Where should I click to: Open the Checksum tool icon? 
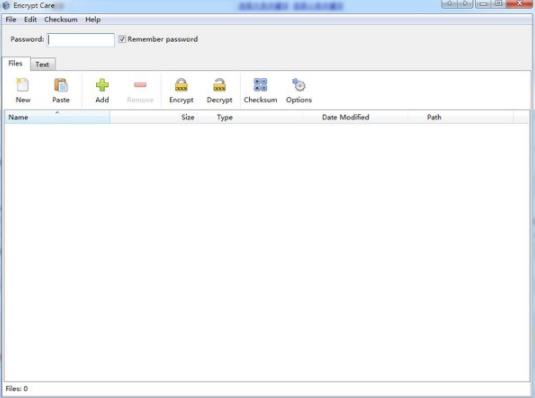point(261,85)
